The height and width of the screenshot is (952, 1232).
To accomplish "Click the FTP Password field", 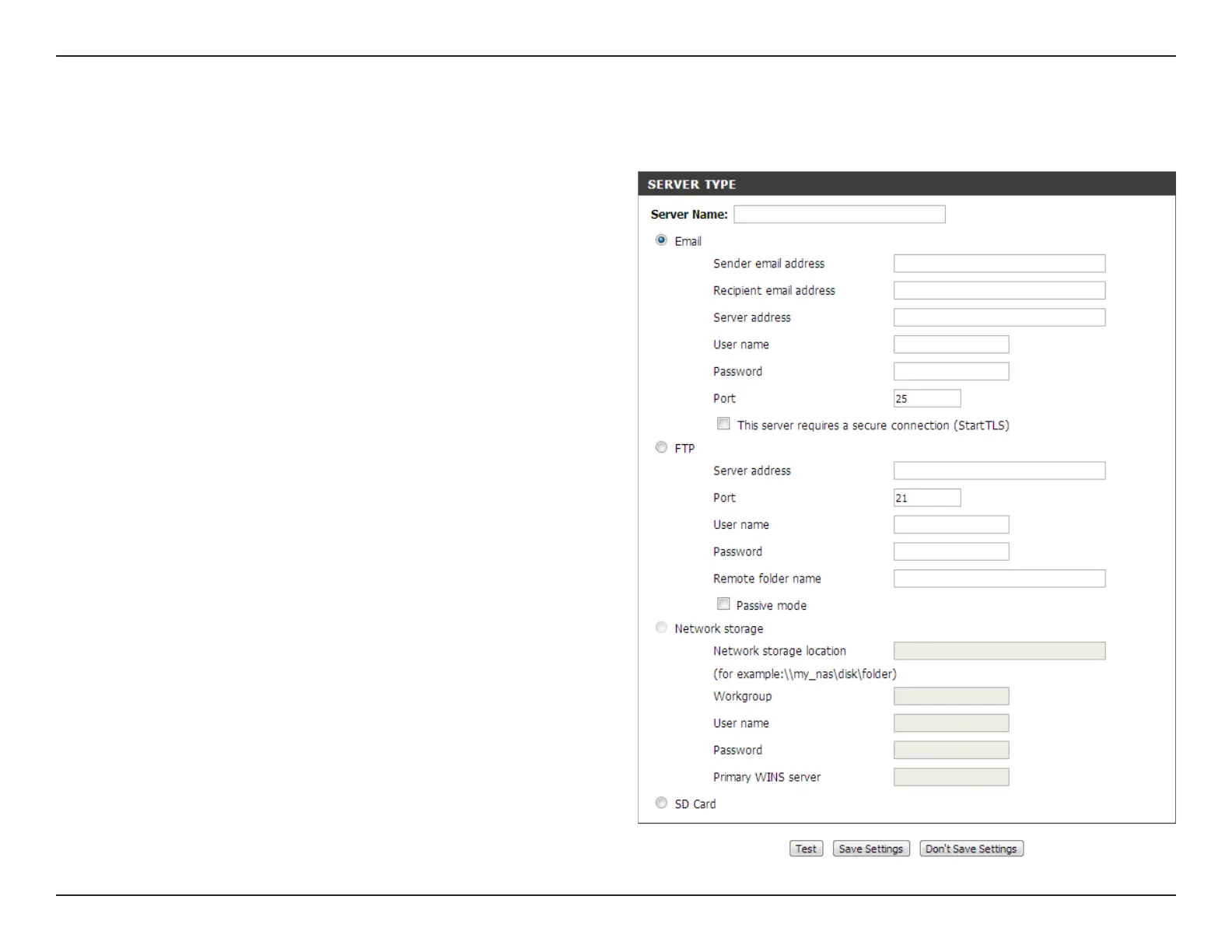I will coord(951,551).
